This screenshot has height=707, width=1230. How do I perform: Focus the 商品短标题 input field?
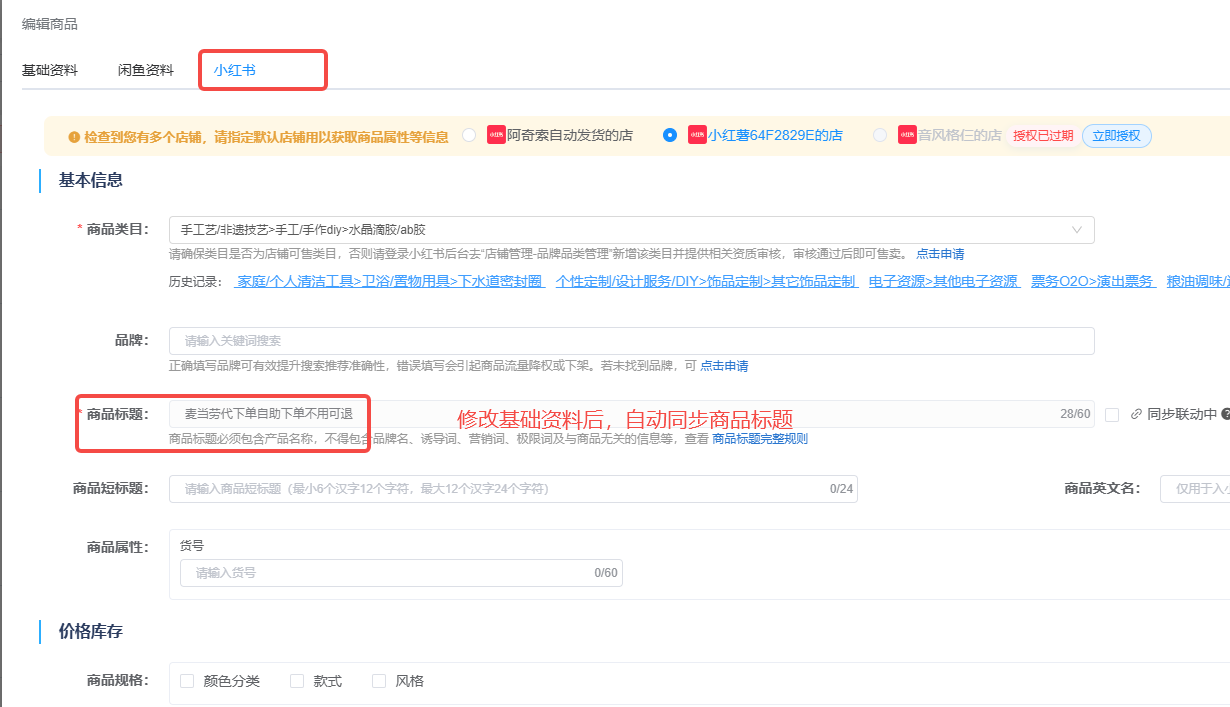click(x=513, y=489)
